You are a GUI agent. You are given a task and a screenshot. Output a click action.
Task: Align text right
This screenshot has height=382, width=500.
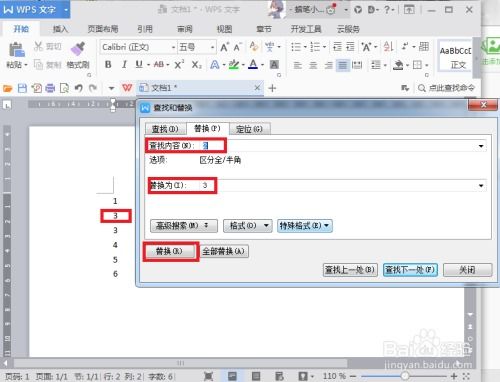point(328,65)
